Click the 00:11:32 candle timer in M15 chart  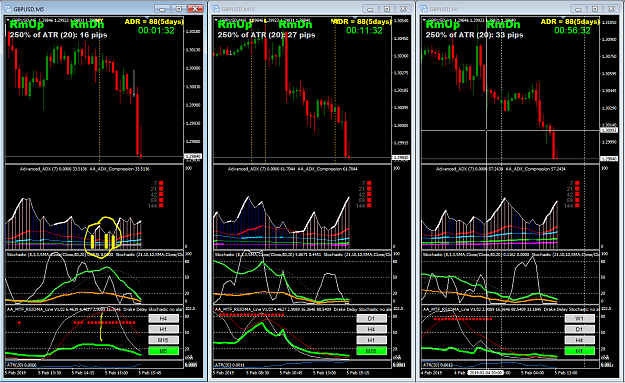[364, 30]
